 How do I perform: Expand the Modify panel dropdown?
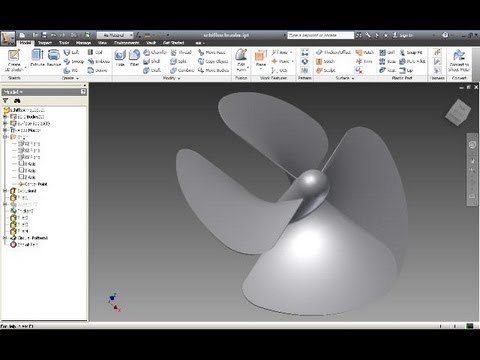pos(172,78)
